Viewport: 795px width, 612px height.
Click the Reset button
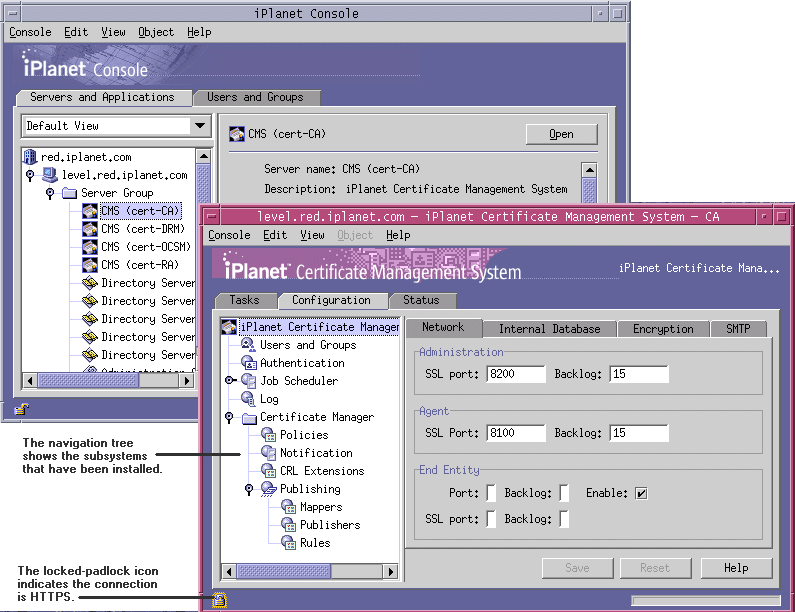655,568
